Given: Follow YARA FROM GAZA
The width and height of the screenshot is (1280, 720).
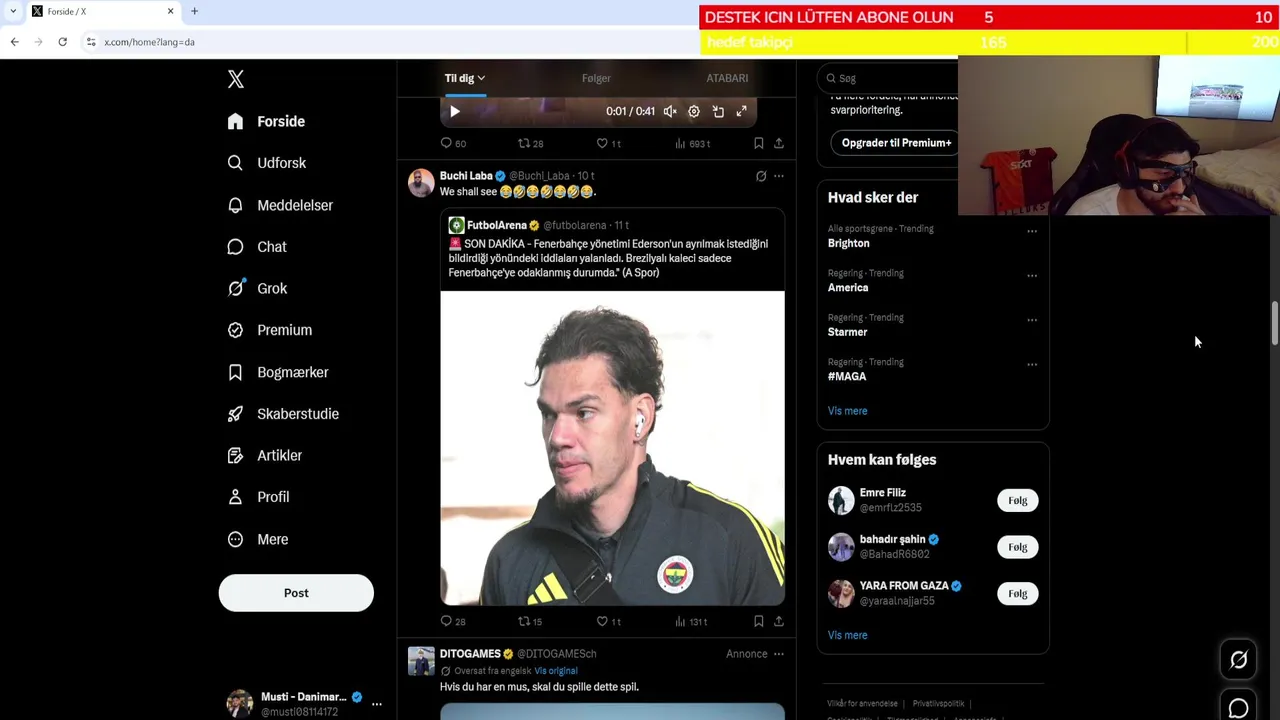Looking at the screenshot, I should (x=1018, y=593).
